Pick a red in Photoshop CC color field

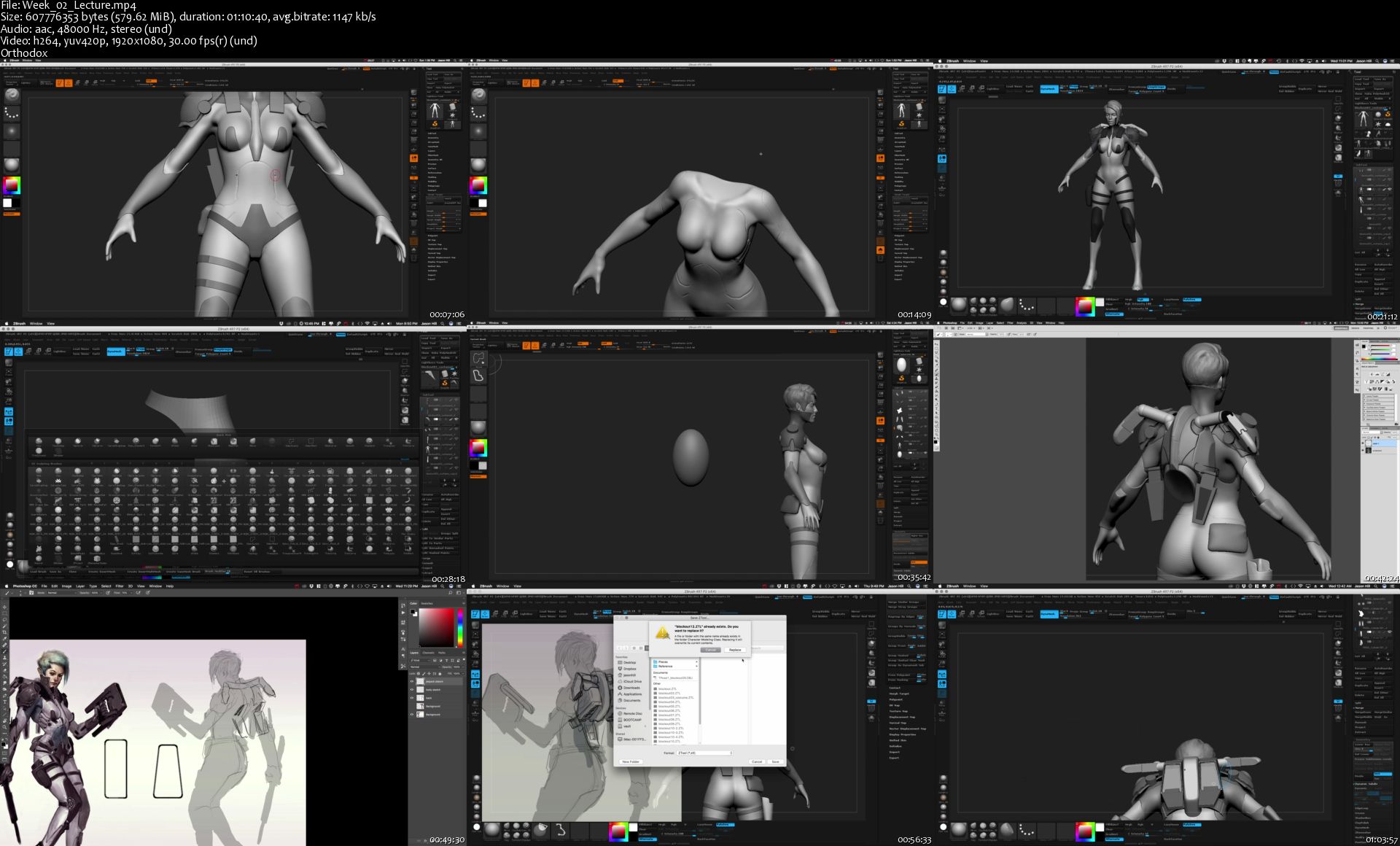click(x=437, y=627)
